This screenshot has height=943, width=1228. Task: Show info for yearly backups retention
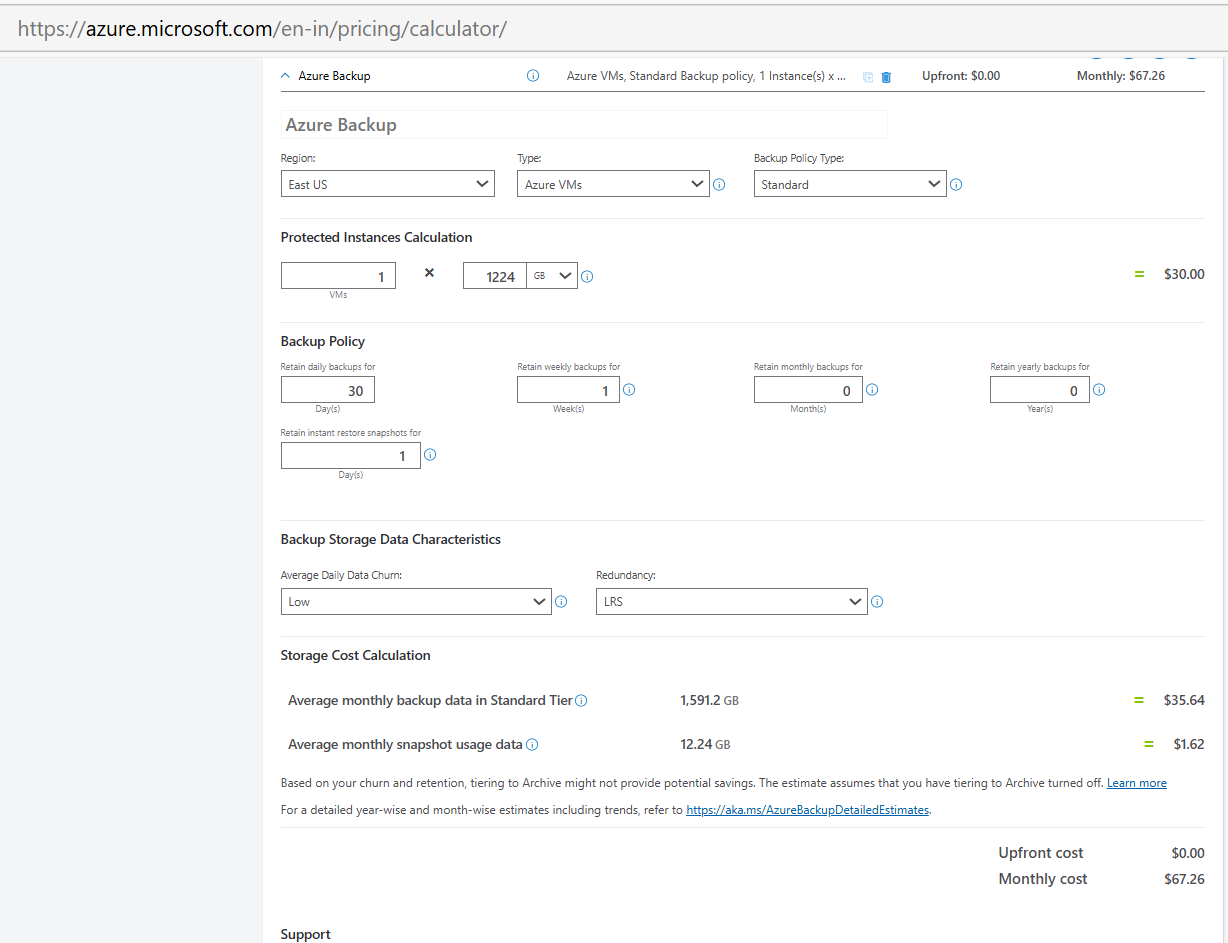coord(1099,390)
